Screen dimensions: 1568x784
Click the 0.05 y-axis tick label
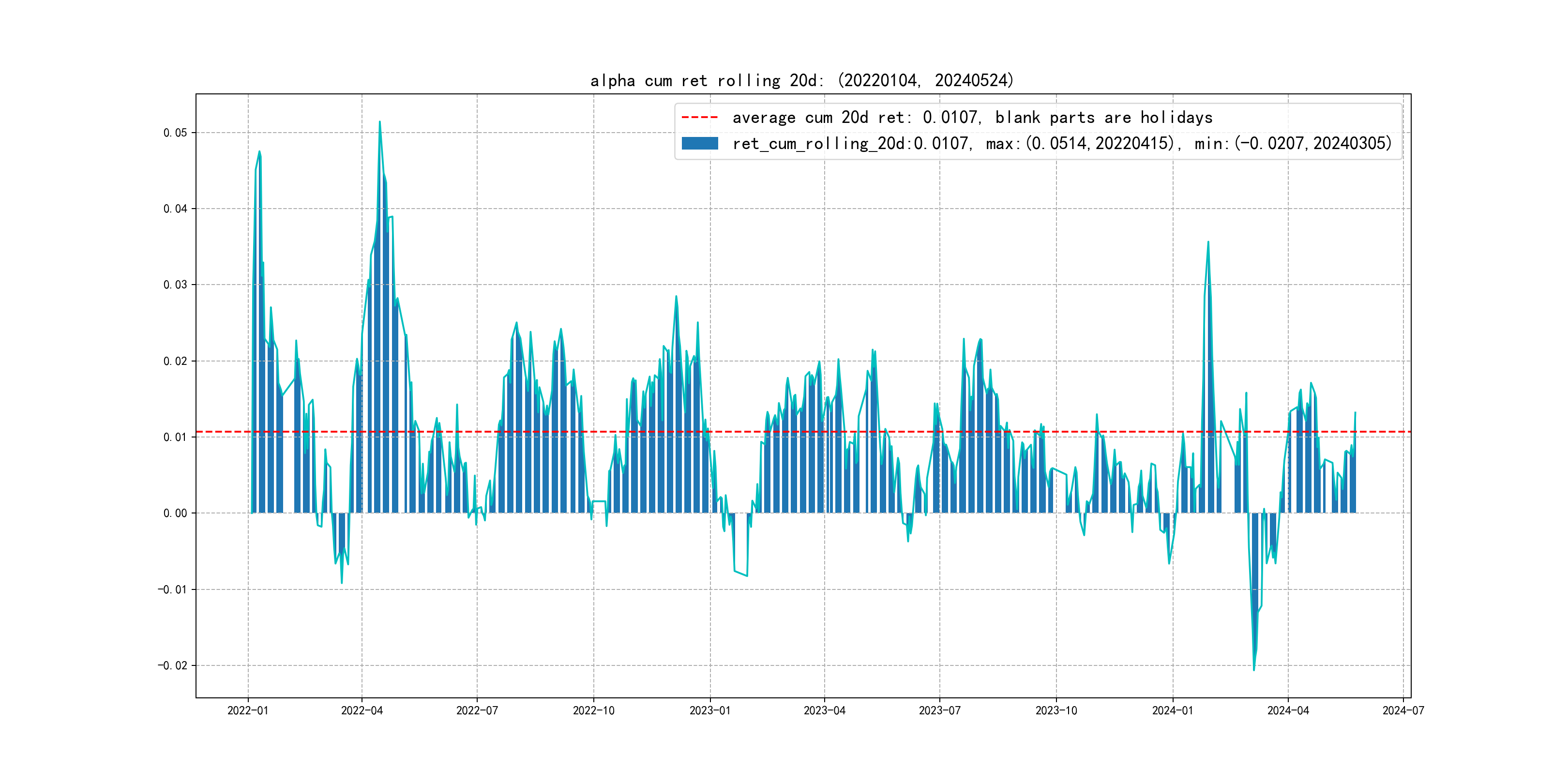click(175, 133)
